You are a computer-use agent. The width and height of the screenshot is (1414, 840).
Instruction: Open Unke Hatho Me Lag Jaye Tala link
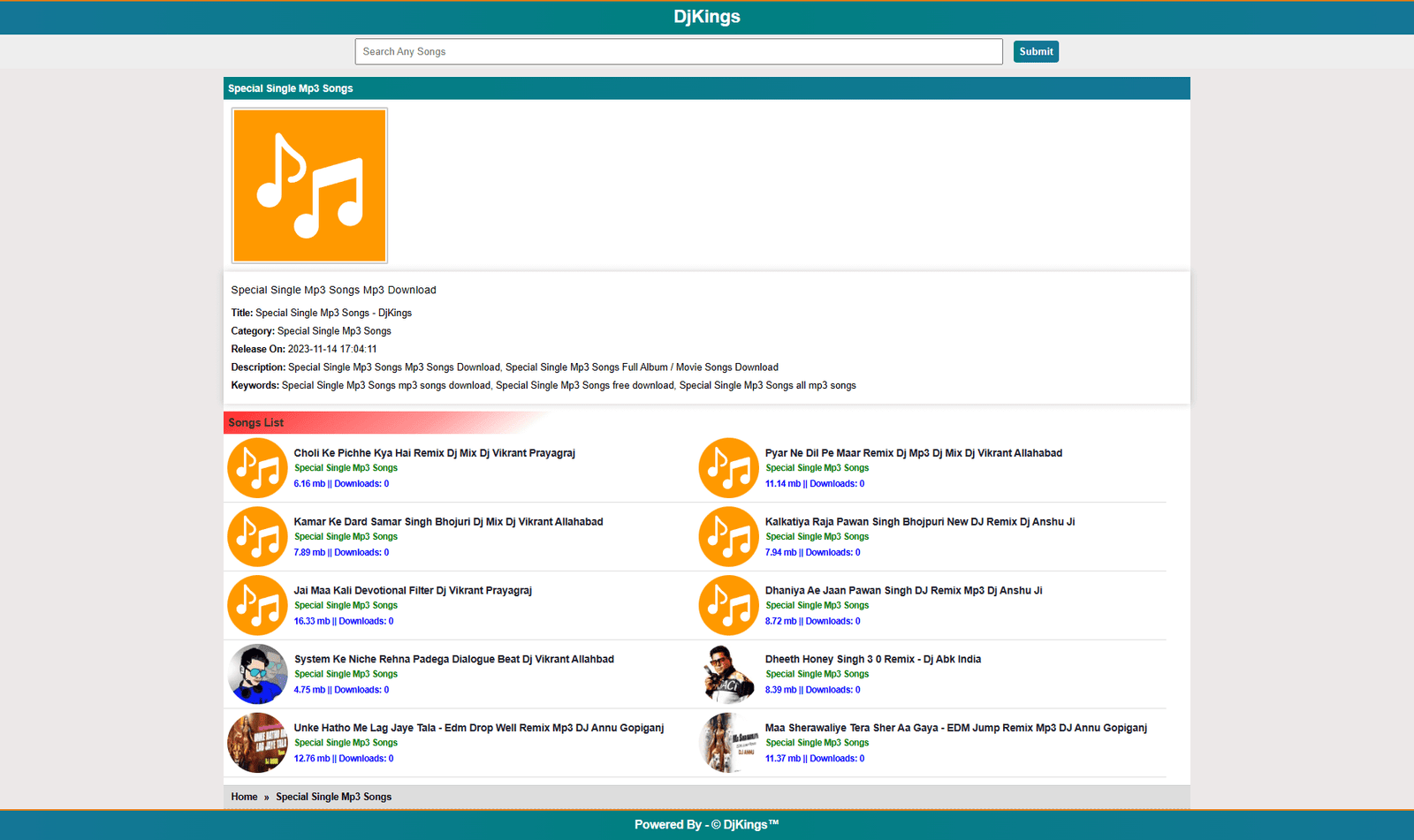coord(478,728)
